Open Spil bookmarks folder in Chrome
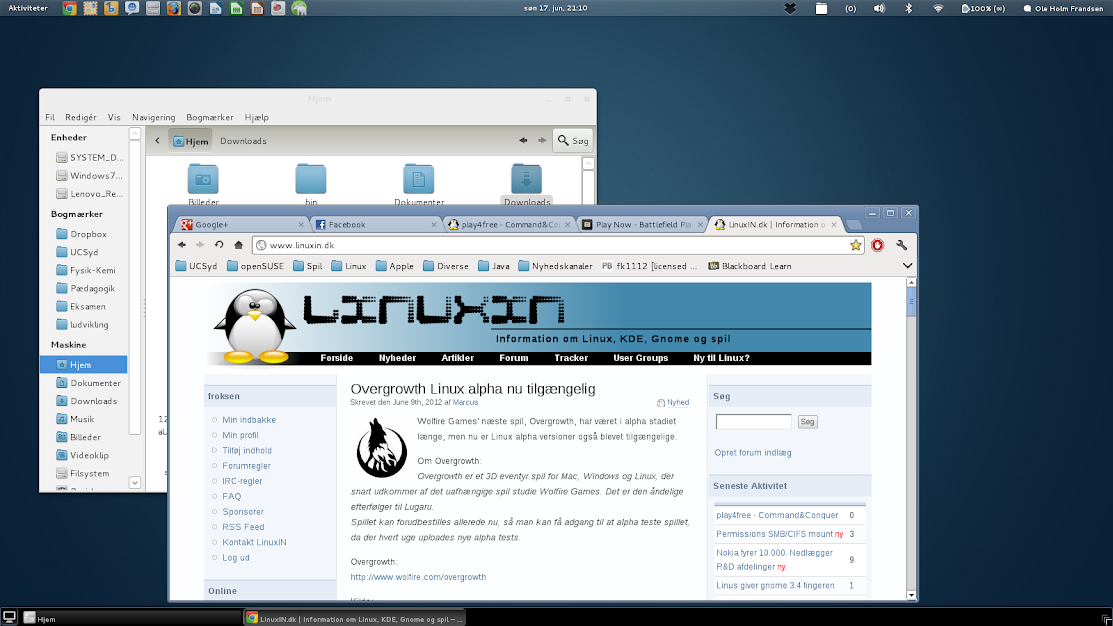The image size is (1113, 626). pos(308,266)
